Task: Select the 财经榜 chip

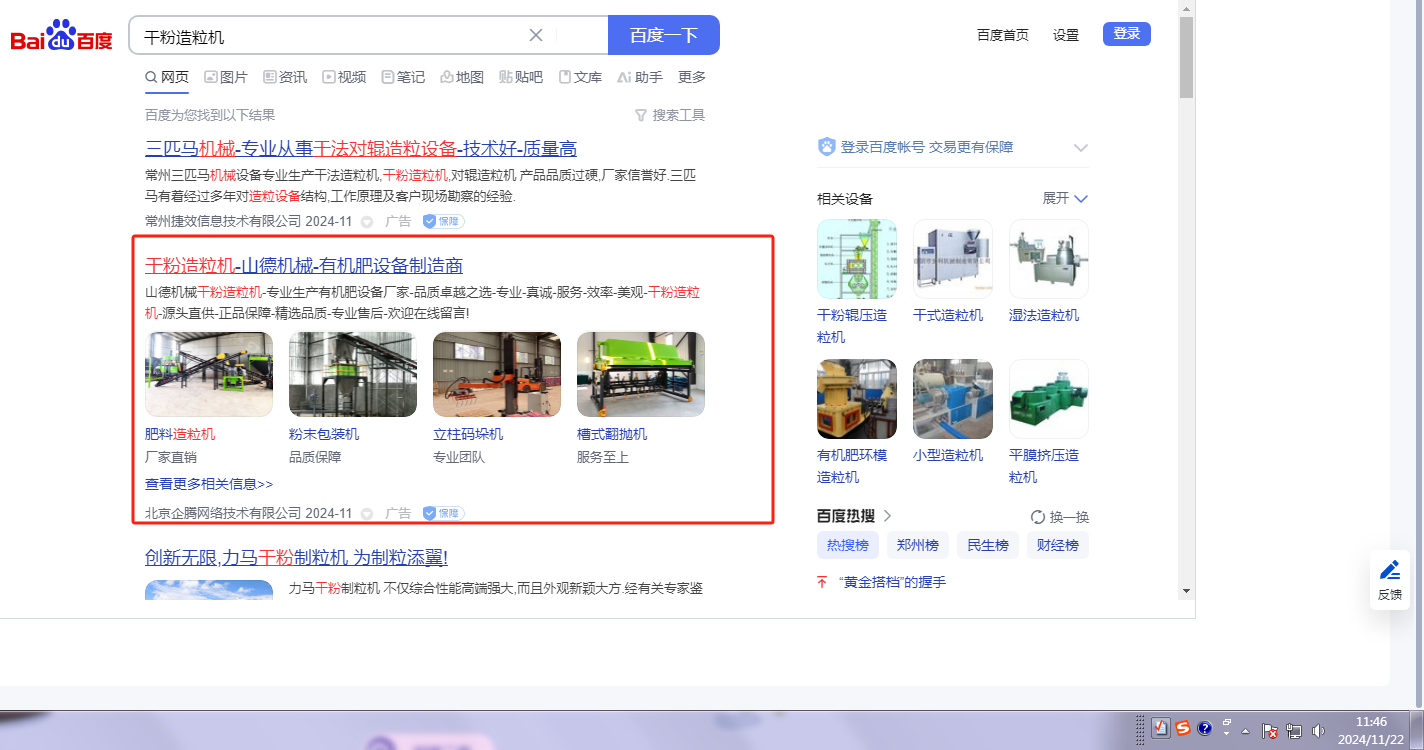Action: click(1058, 545)
